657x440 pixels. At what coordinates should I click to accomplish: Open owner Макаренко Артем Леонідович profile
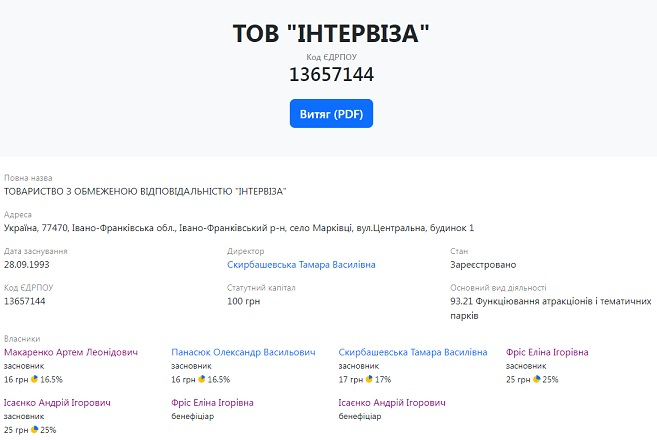pyautogui.click(x=70, y=352)
